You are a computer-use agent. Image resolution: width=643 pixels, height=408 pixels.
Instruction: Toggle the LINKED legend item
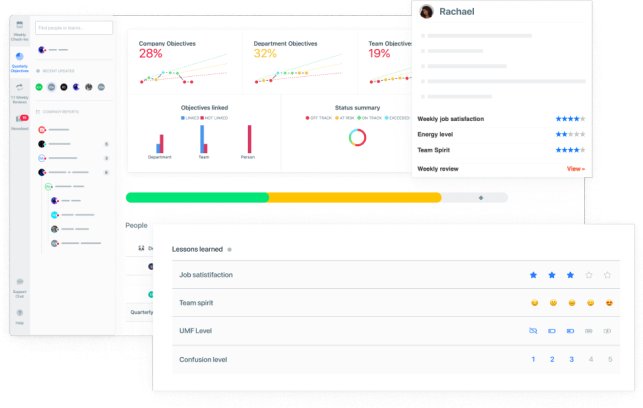tap(190, 118)
